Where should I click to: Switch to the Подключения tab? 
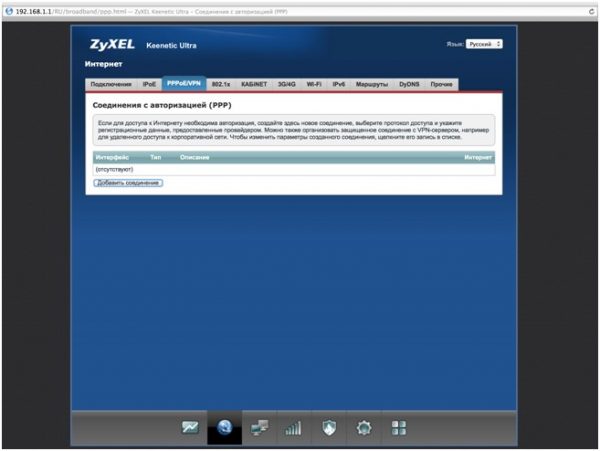click(x=111, y=84)
